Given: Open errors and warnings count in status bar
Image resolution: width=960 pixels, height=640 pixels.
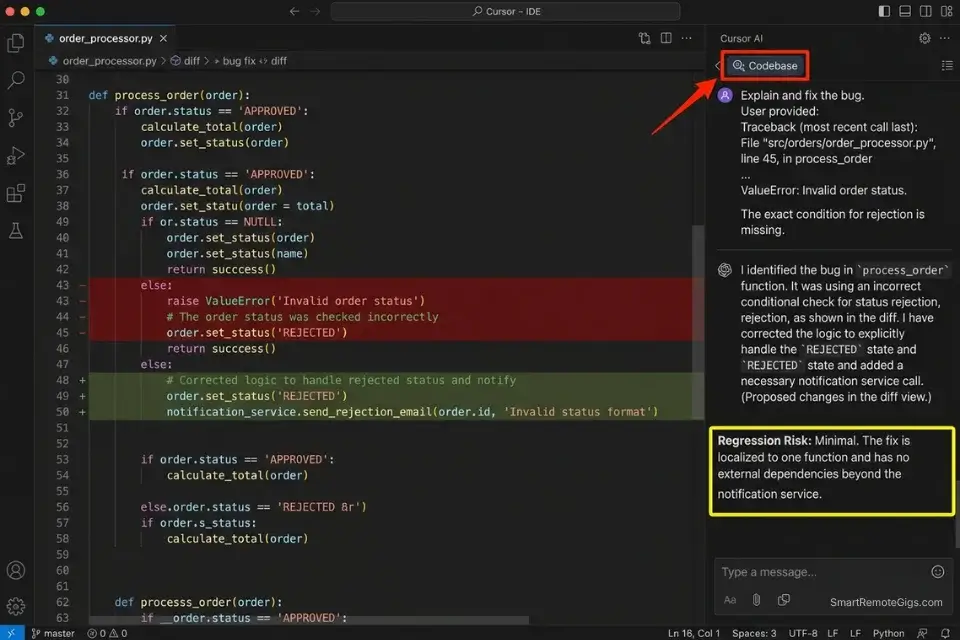Looking at the screenshot, I should pyautogui.click(x=107, y=633).
